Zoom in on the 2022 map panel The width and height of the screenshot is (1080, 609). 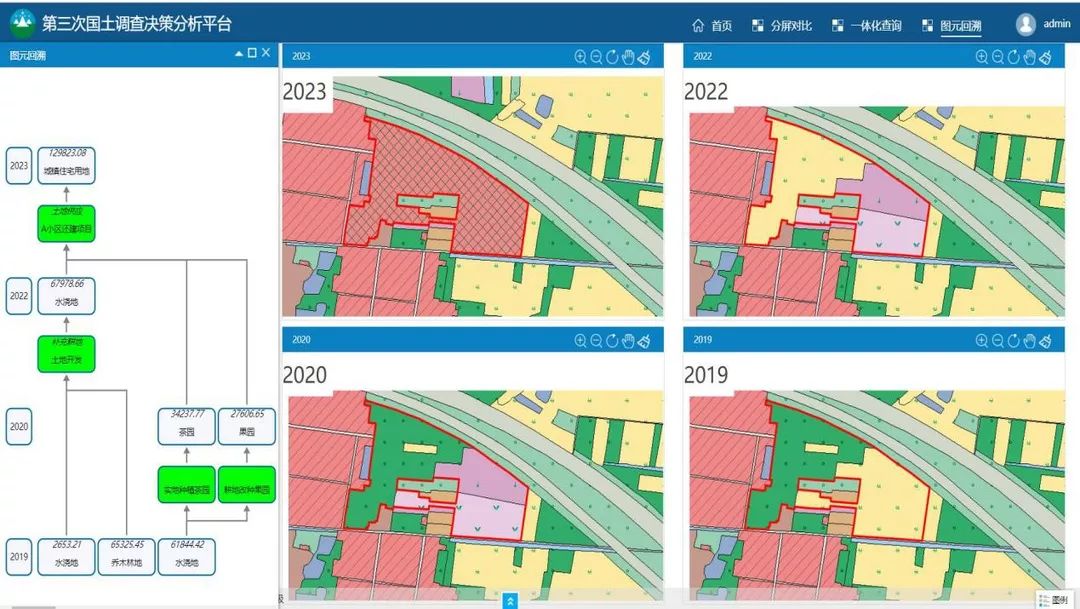pos(982,57)
